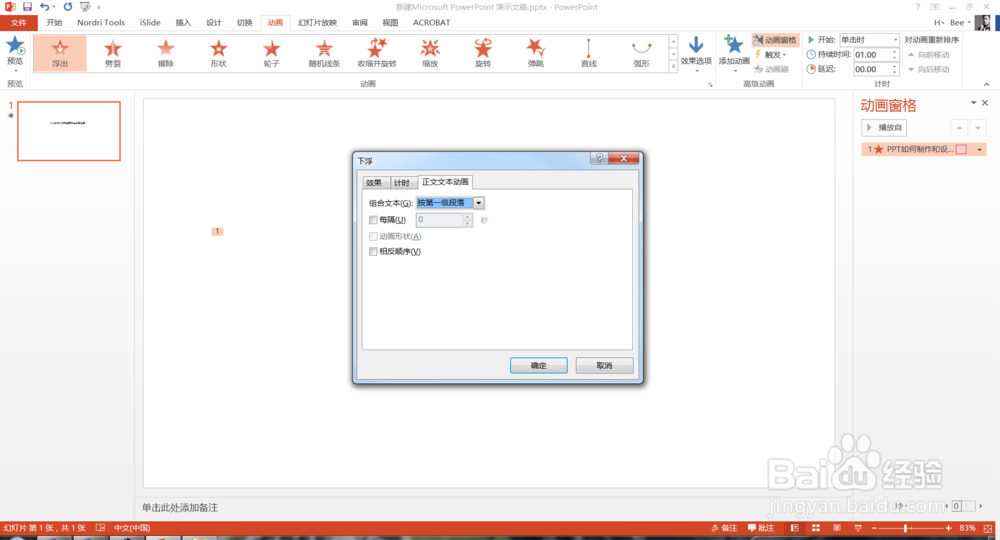Click 持续时间 (Duration) spinner arrows
This screenshot has height=540, width=1000.
click(x=894, y=55)
